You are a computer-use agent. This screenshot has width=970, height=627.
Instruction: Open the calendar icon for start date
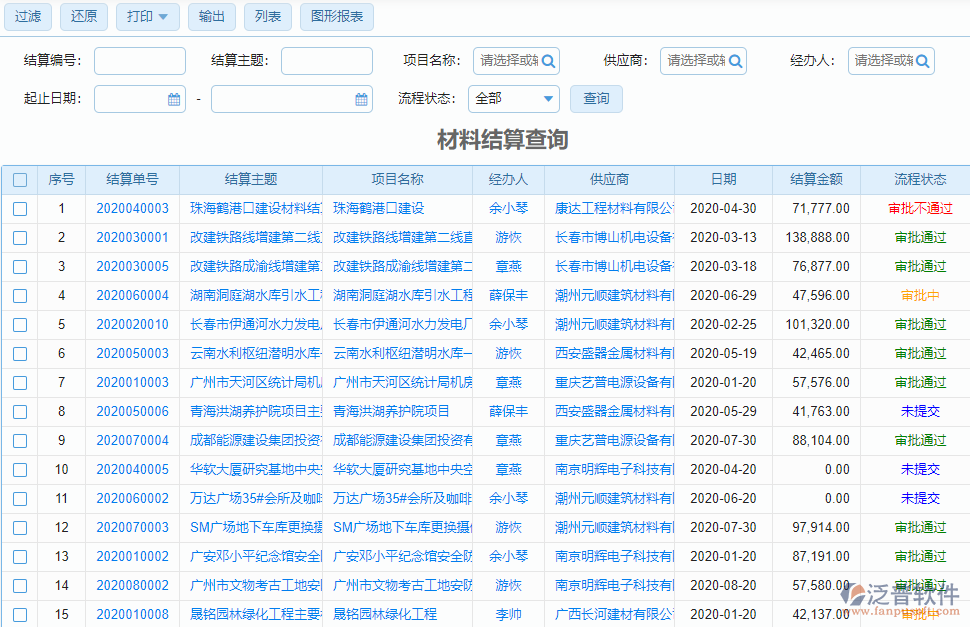coord(174,99)
